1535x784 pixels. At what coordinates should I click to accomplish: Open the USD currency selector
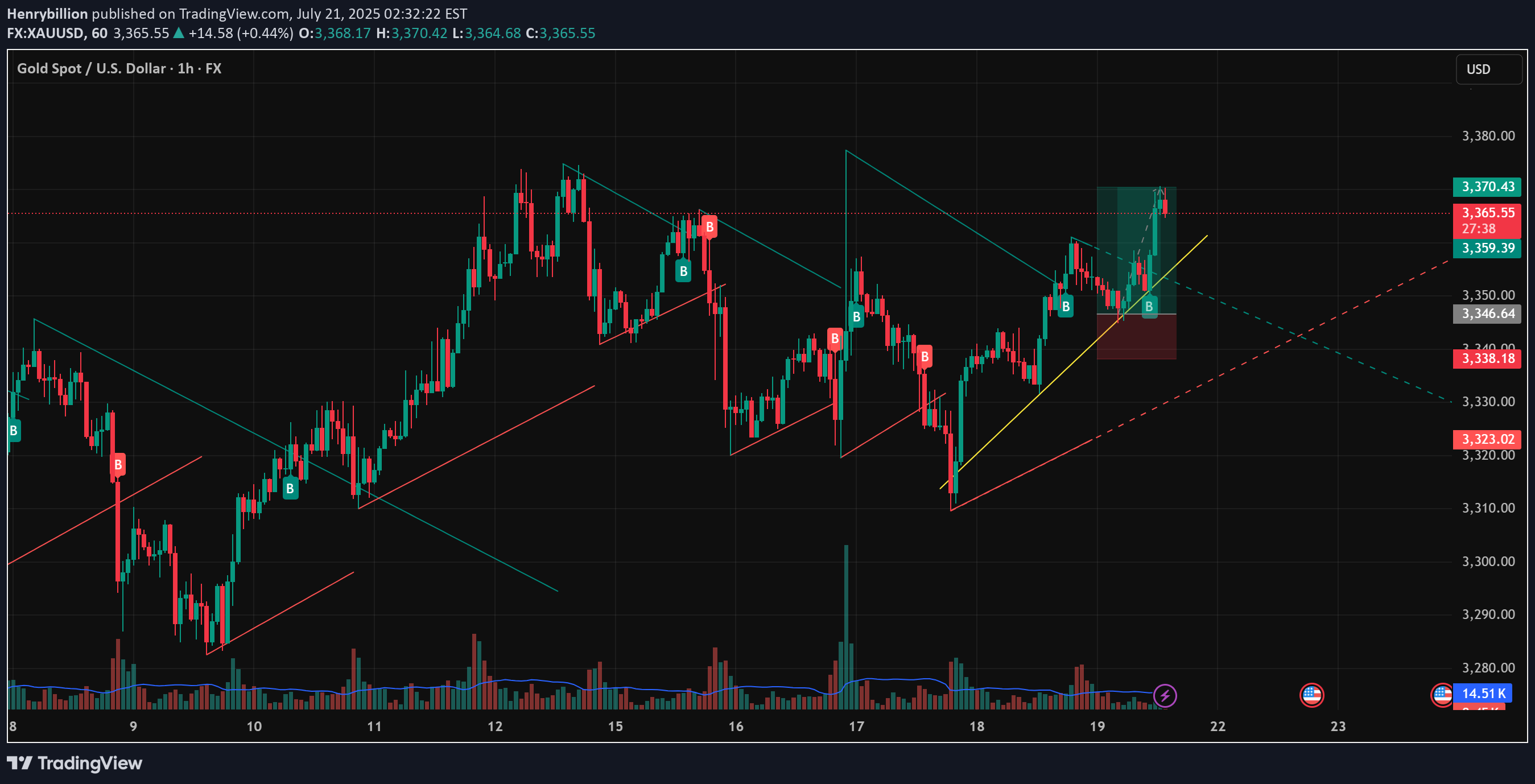pyautogui.click(x=1488, y=69)
